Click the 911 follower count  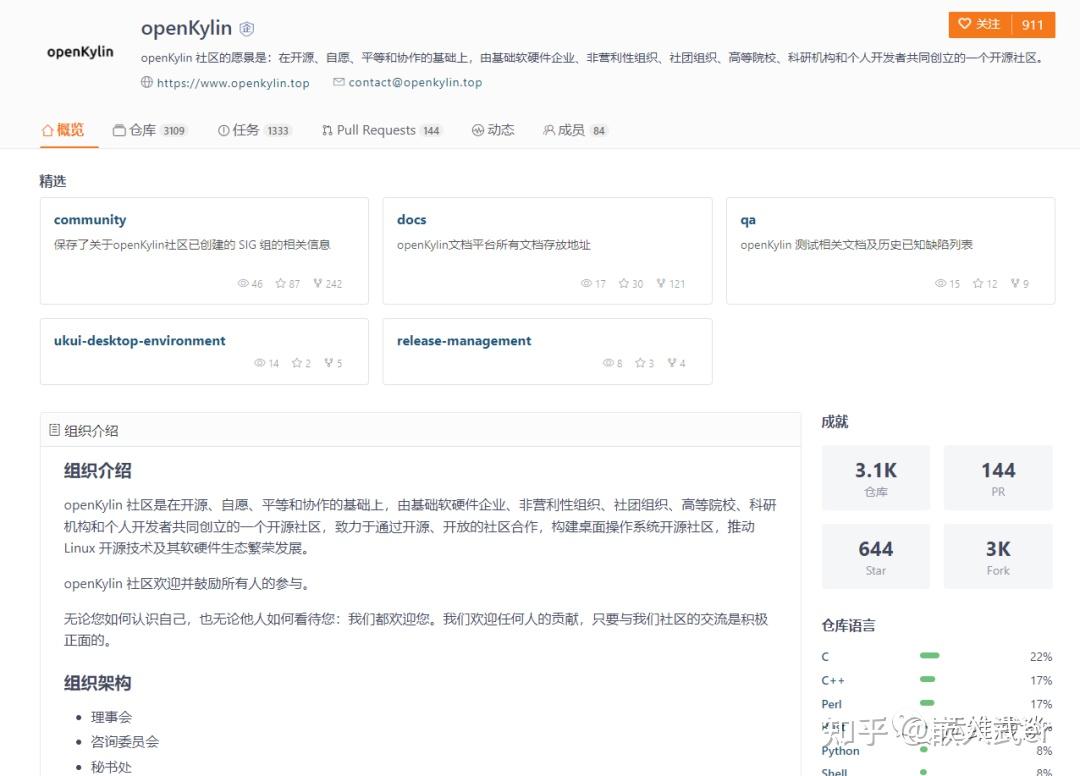click(1033, 24)
